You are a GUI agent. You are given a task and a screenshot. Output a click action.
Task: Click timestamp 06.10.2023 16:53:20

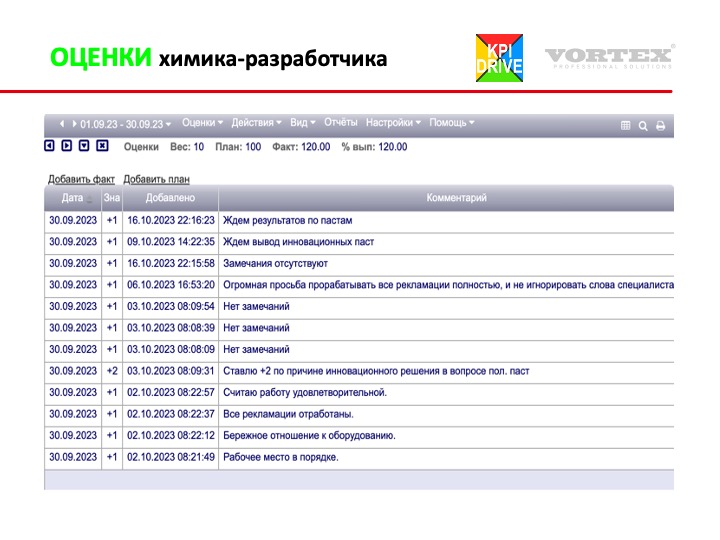[x=171, y=285]
